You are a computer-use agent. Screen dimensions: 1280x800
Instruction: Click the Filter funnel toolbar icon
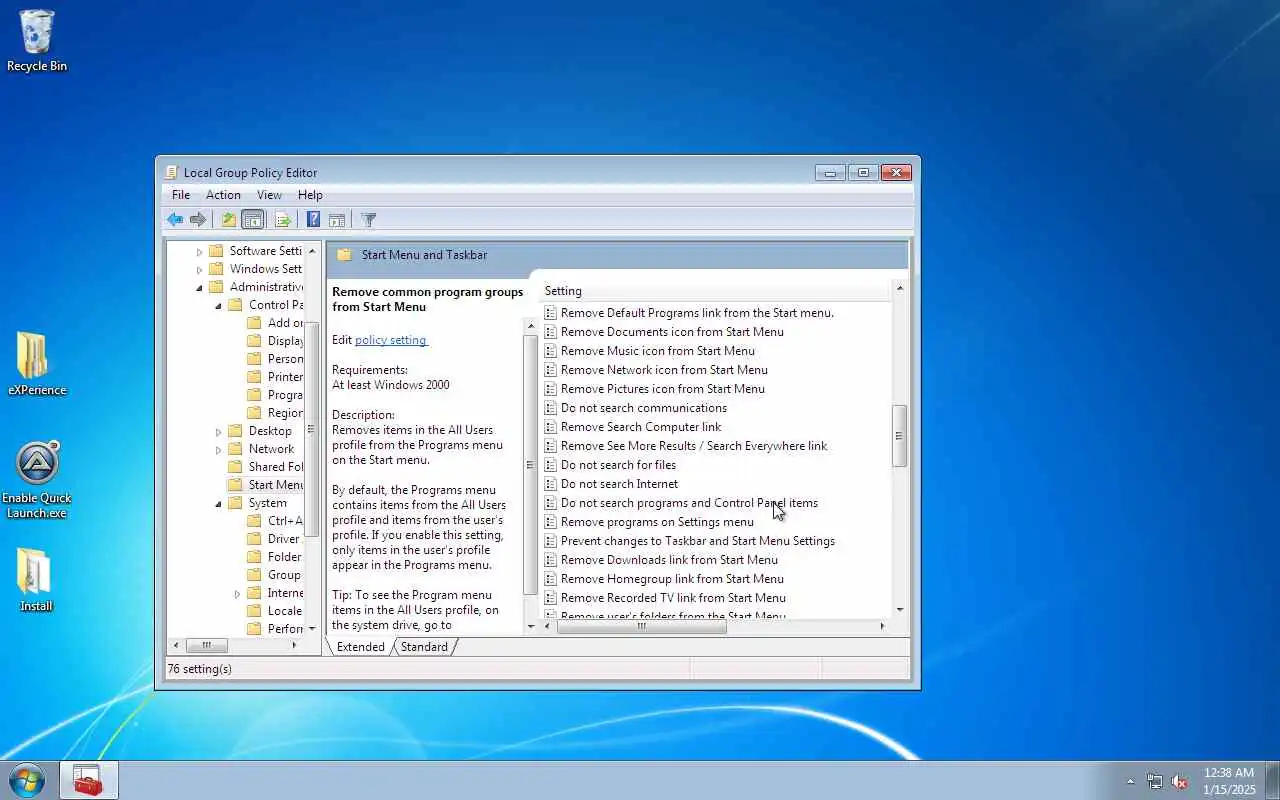pyautogui.click(x=368, y=220)
